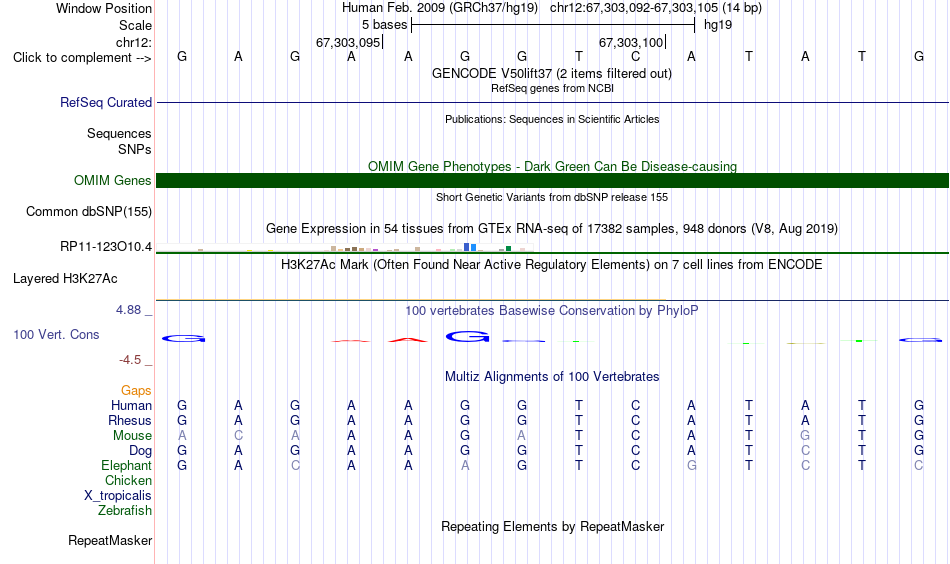Click the 100 Vert. Cons track label

pos(56,334)
